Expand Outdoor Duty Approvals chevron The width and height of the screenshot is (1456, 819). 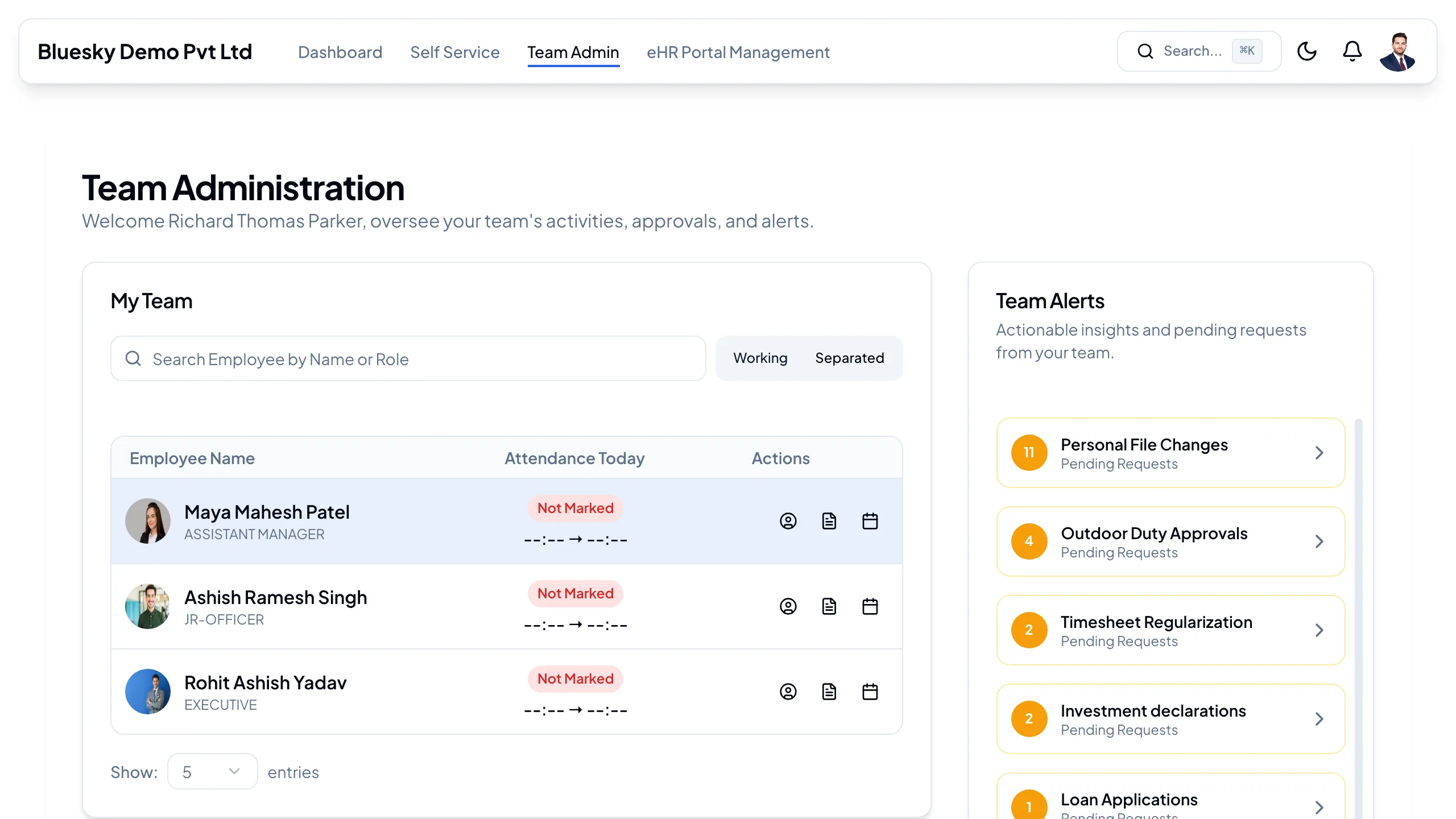click(x=1319, y=541)
